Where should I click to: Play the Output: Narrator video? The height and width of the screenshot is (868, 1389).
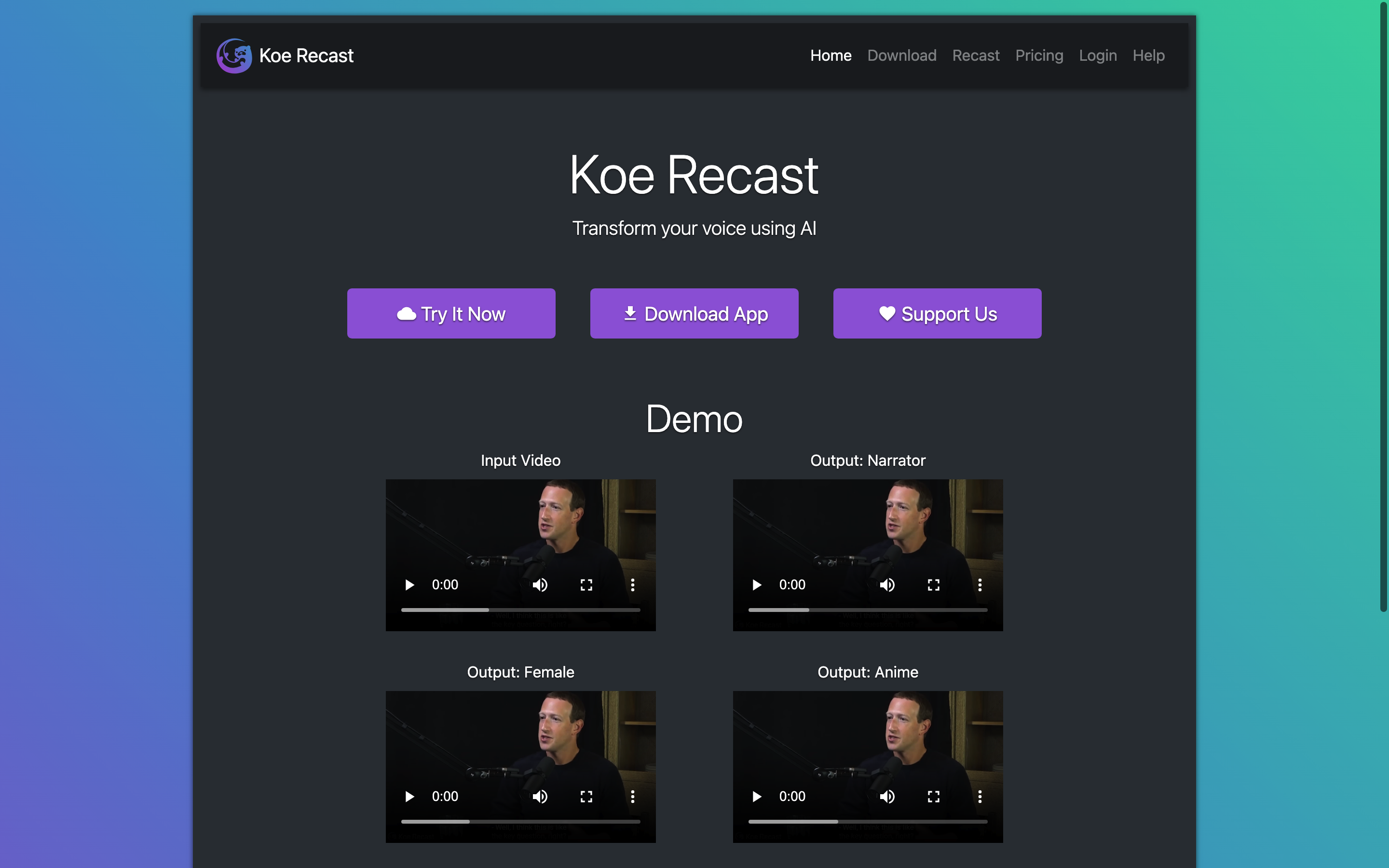(757, 585)
